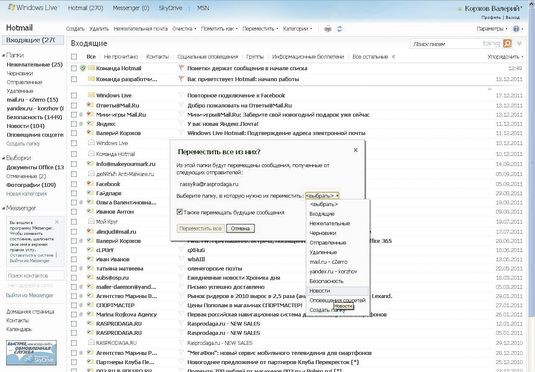Open the "Новости (104)" folder in sidebar
535x372 pixels.
pos(26,126)
